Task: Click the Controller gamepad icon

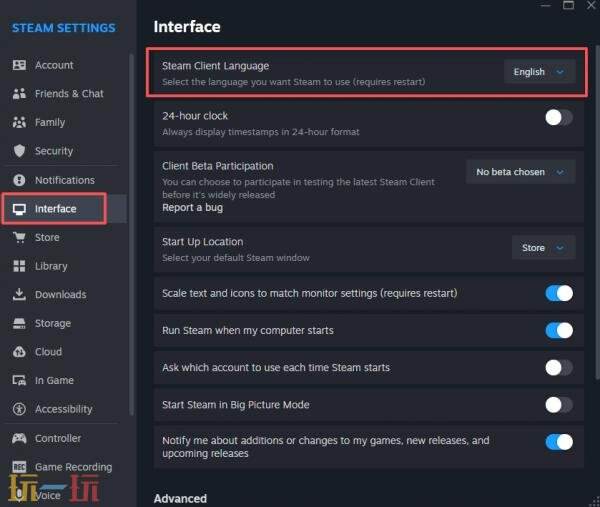Action: (19, 438)
